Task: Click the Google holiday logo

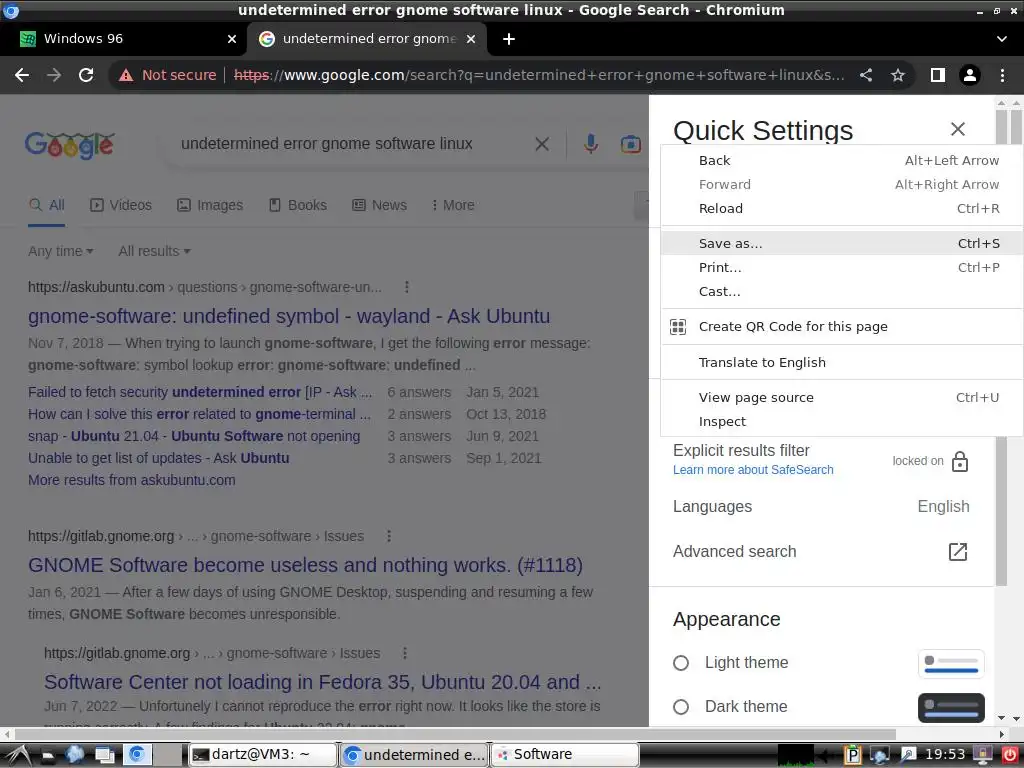Action: coord(70,144)
